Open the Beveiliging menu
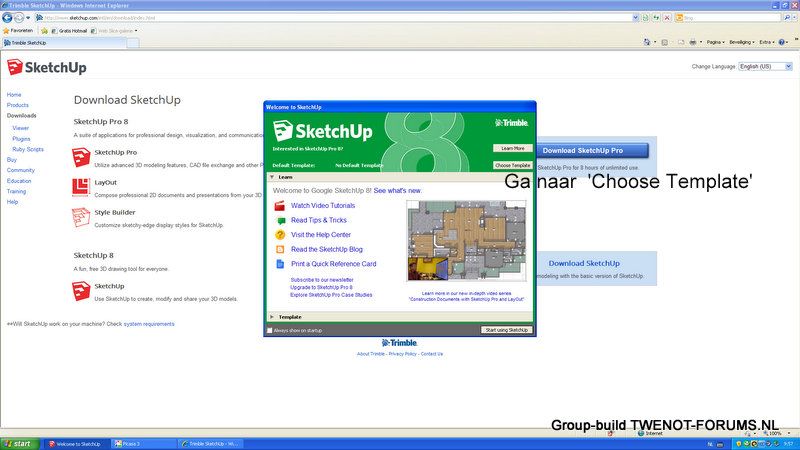 [x=741, y=42]
